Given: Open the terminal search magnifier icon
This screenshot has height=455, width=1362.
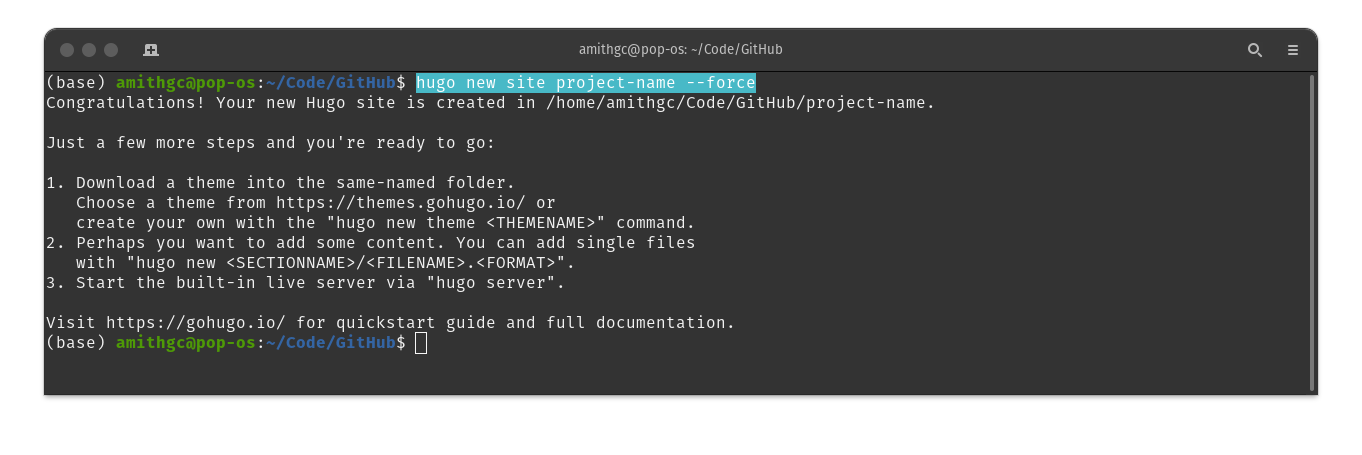Looking at the screenshot, I should [x=1254, y=50].
